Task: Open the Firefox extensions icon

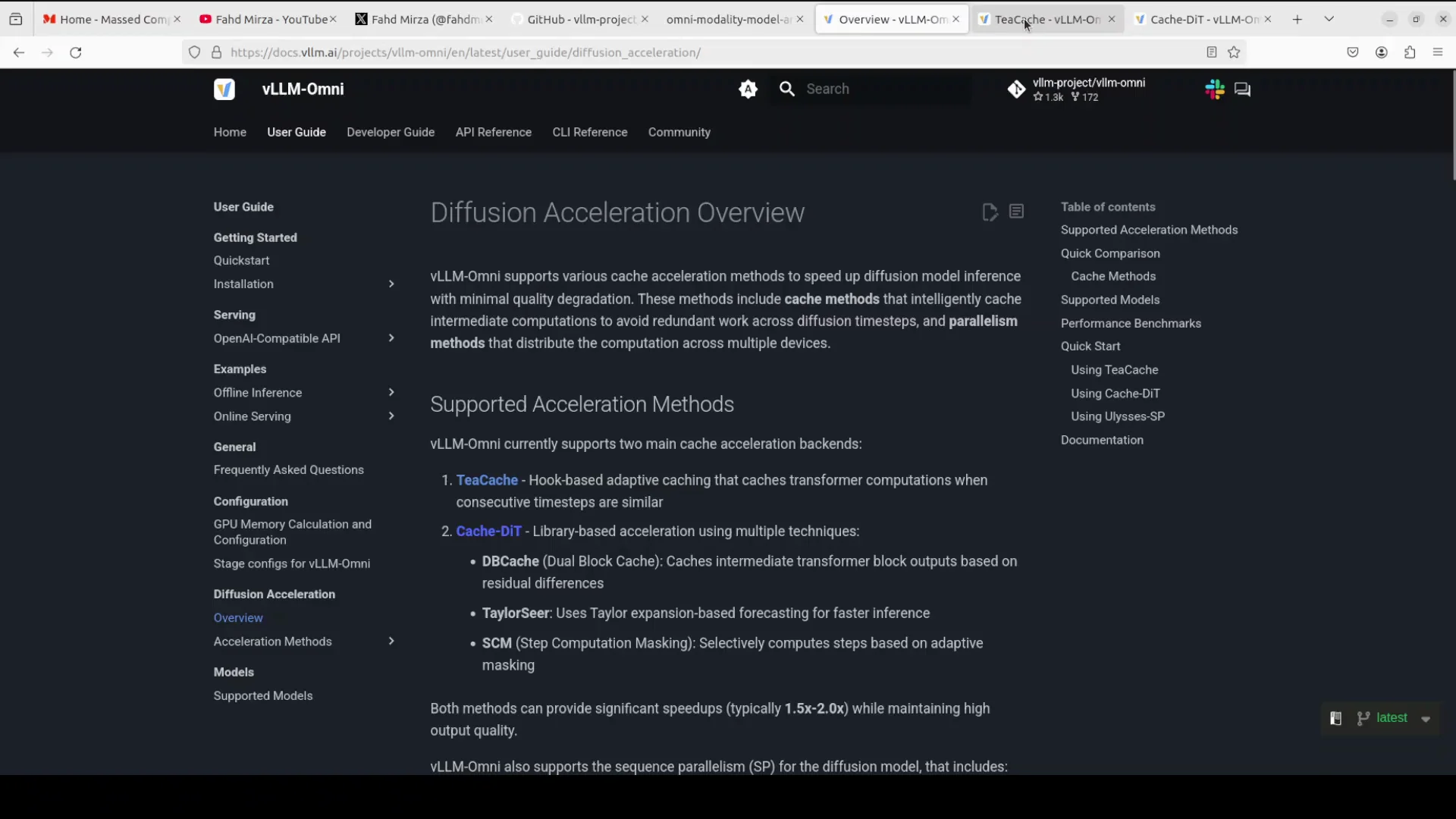Action: (x=1410, y=52)
